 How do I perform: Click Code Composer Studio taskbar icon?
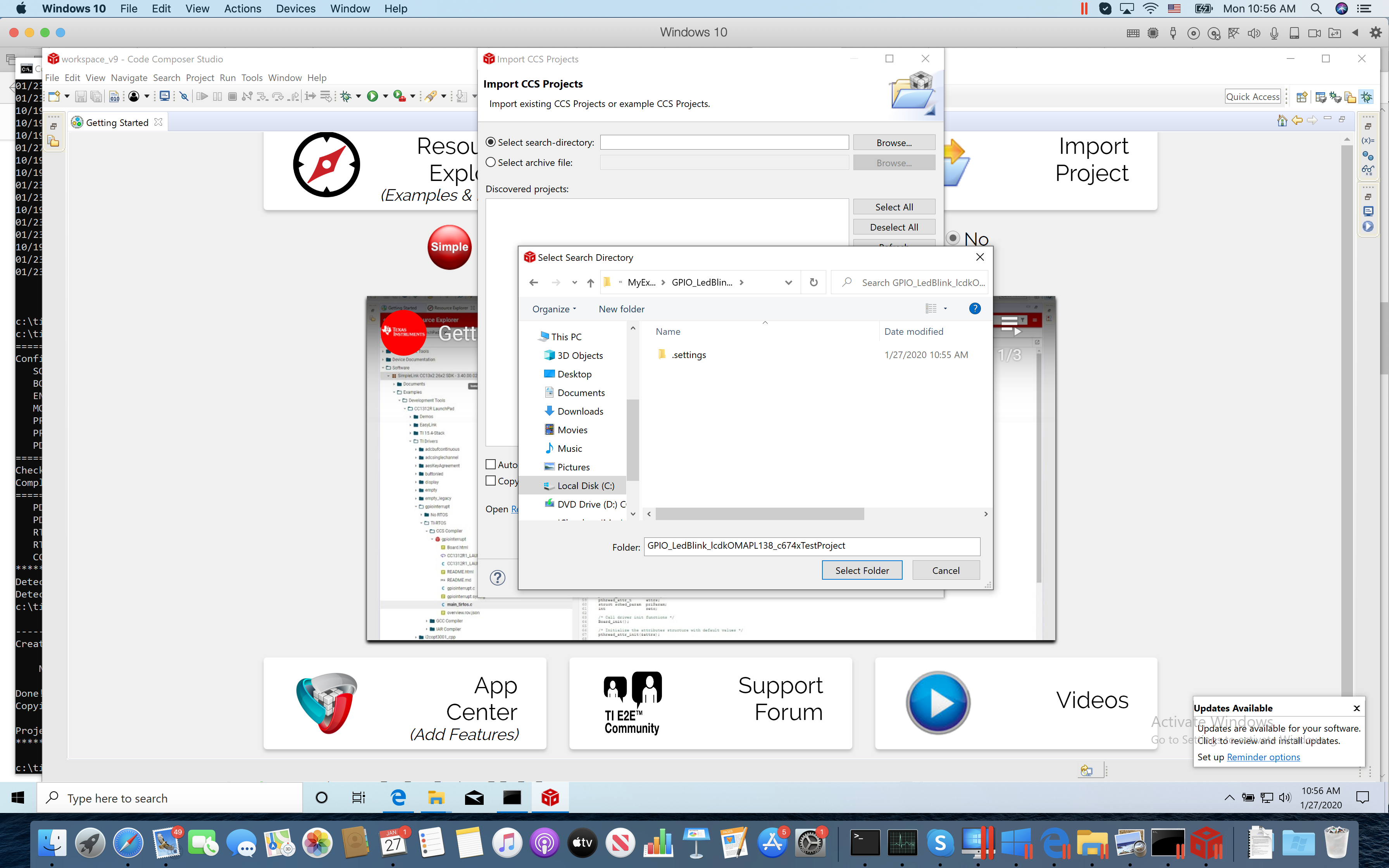550,797
